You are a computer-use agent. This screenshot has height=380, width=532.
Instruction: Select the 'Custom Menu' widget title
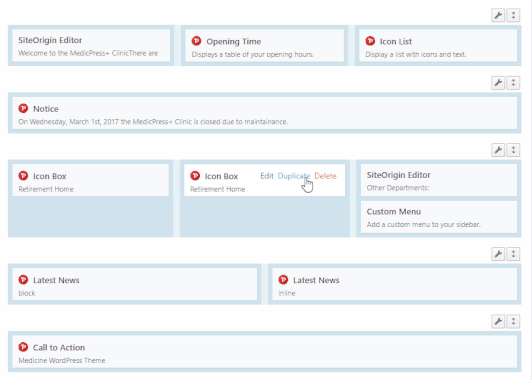pos(394,211)
